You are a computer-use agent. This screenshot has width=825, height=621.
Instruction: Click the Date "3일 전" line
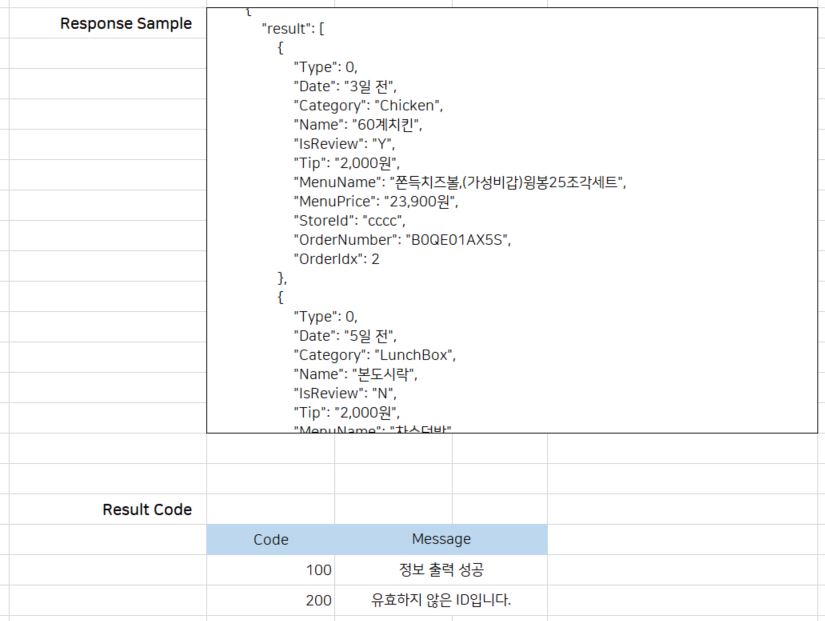(x=351, y=87)
